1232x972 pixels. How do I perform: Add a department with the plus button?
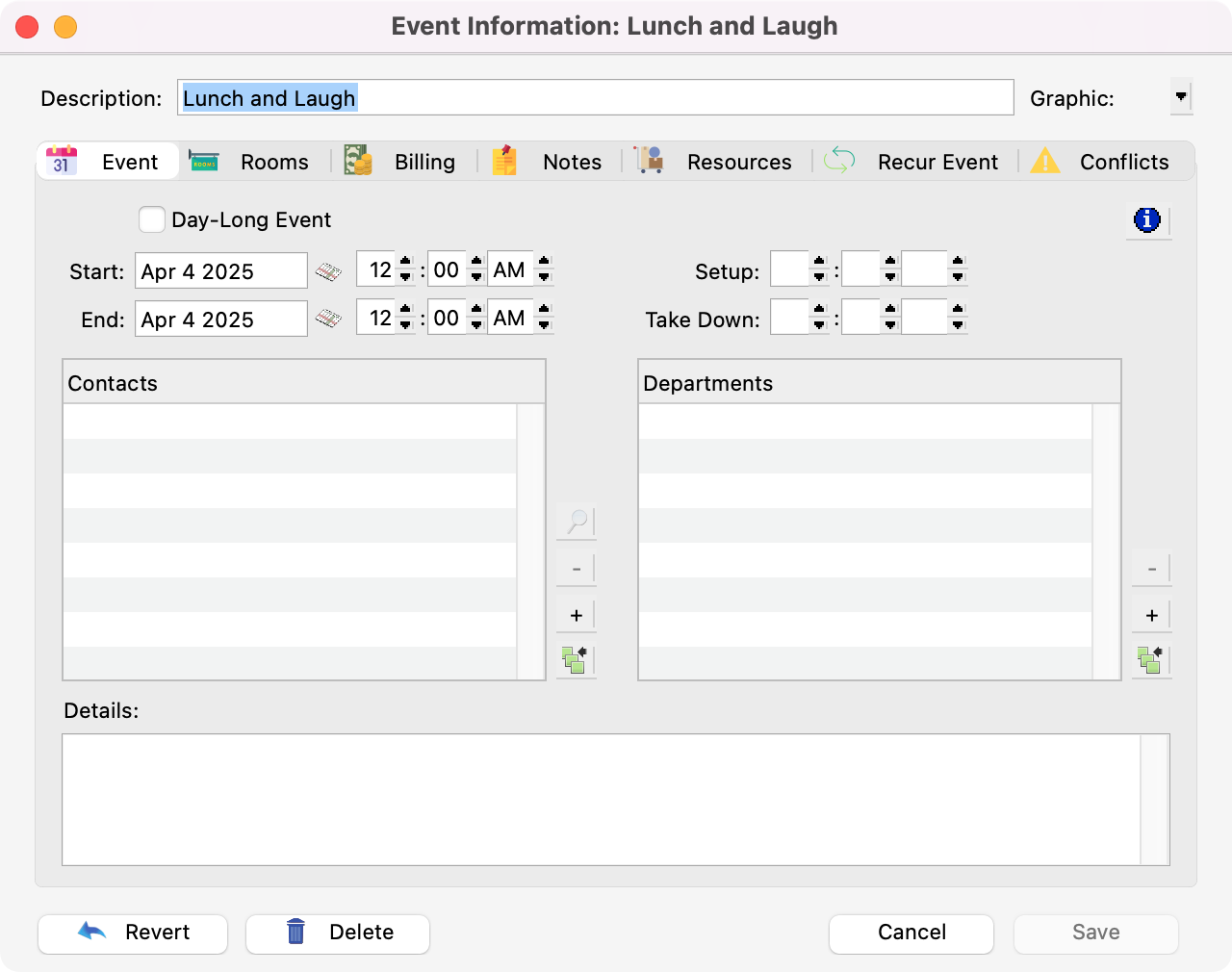[x=1151, y=616]
